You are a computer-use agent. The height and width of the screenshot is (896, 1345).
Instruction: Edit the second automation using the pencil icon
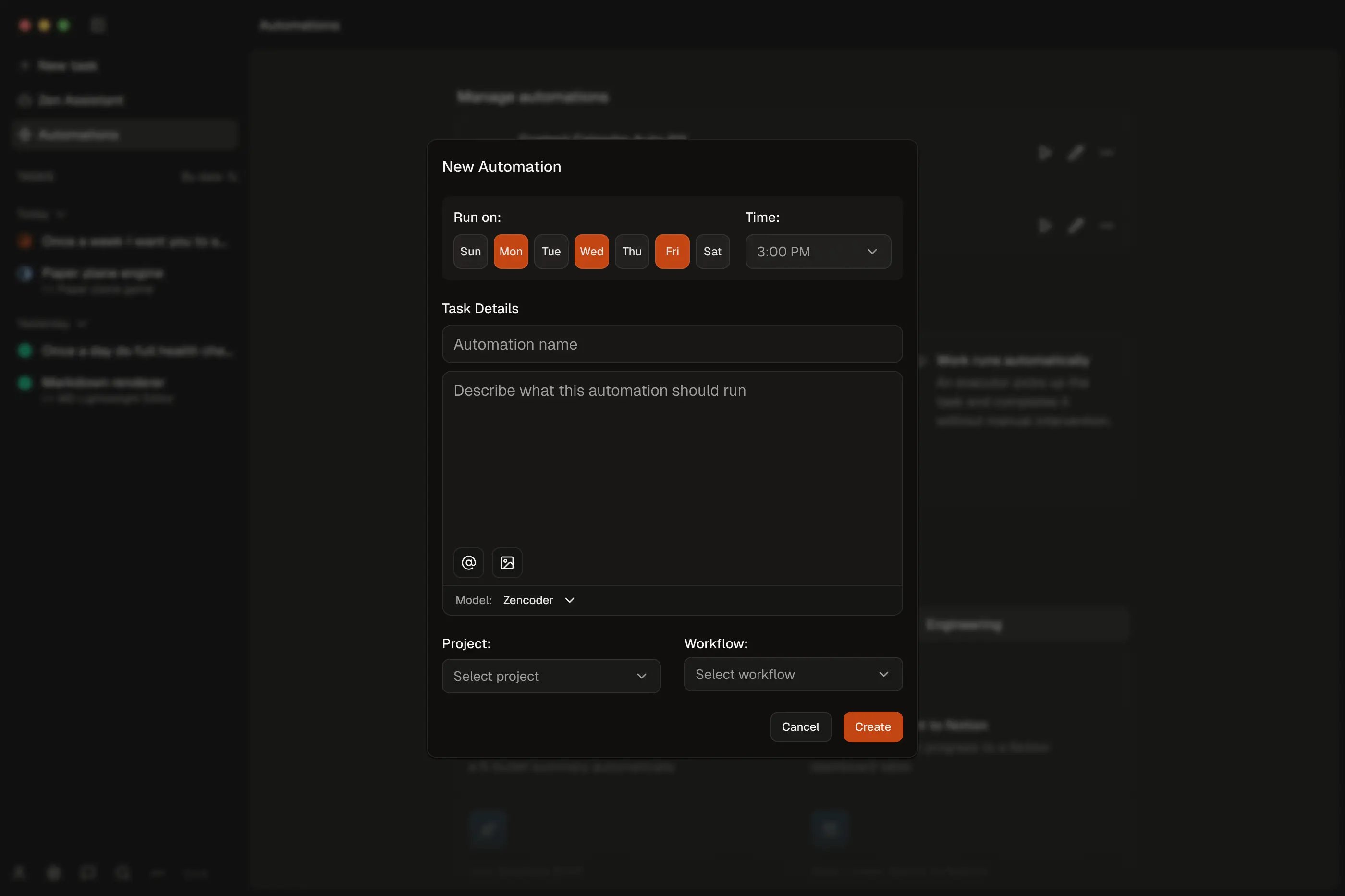[1075, 226]
